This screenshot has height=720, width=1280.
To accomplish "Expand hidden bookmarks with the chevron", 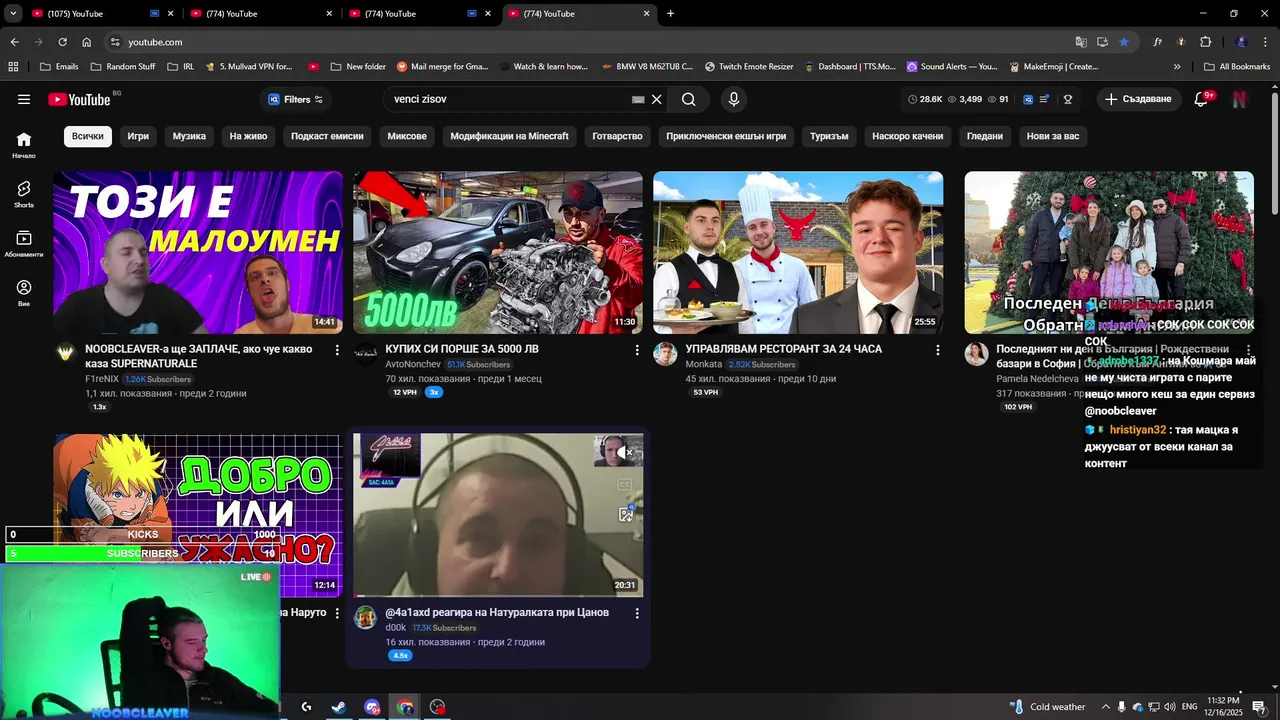I will point(1177,67).
